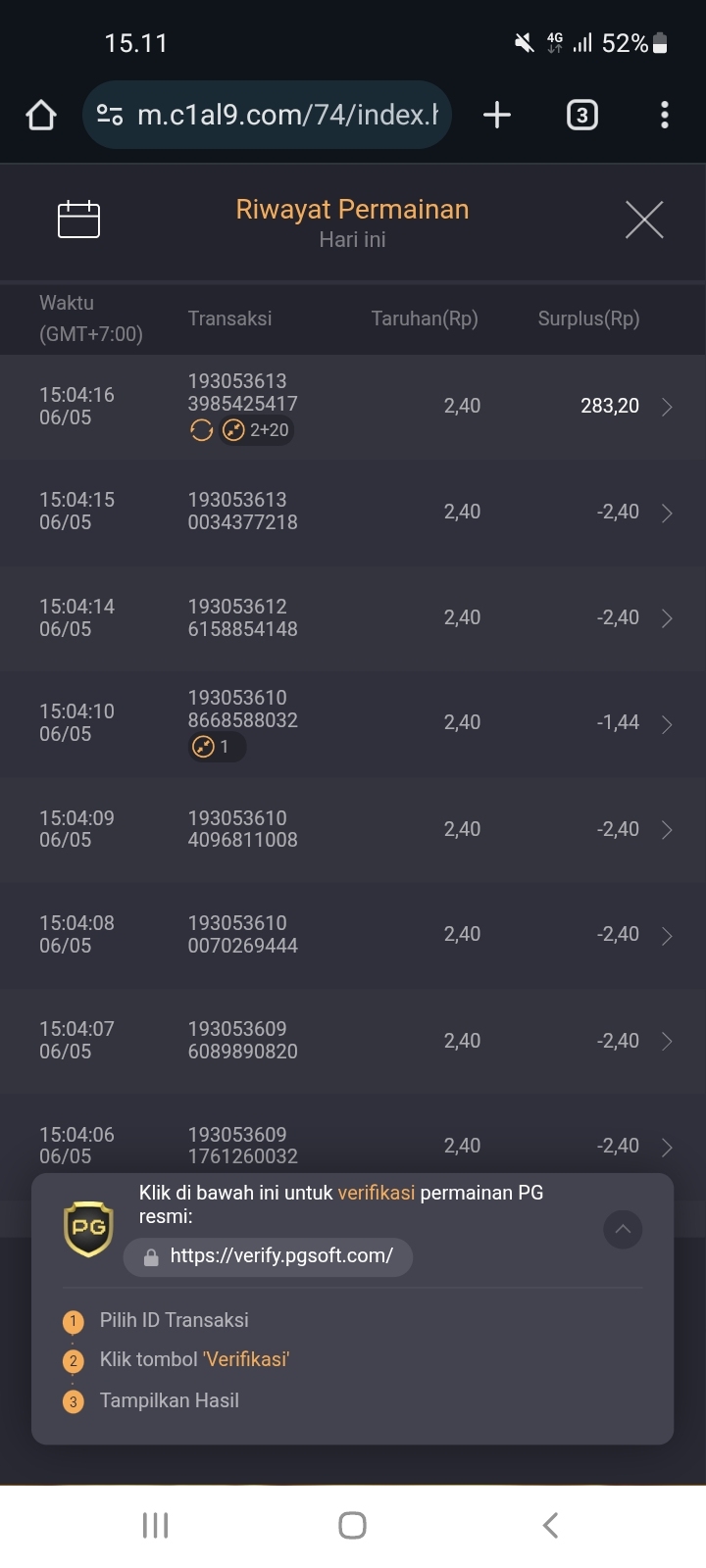Expand details of the 283,20 surplus transaction
This screenshot has width=706, height=1568.
667,407
